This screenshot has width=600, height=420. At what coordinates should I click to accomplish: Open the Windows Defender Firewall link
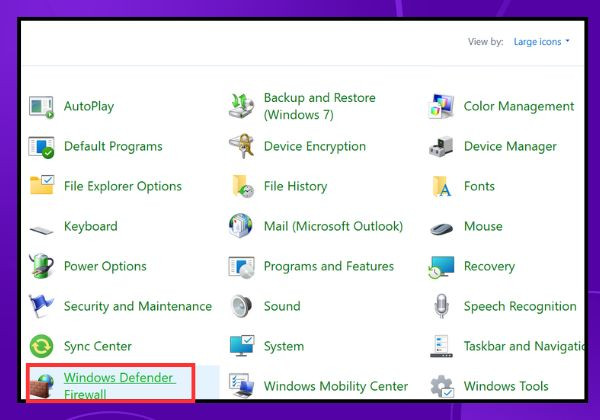[x=119, y=386]
